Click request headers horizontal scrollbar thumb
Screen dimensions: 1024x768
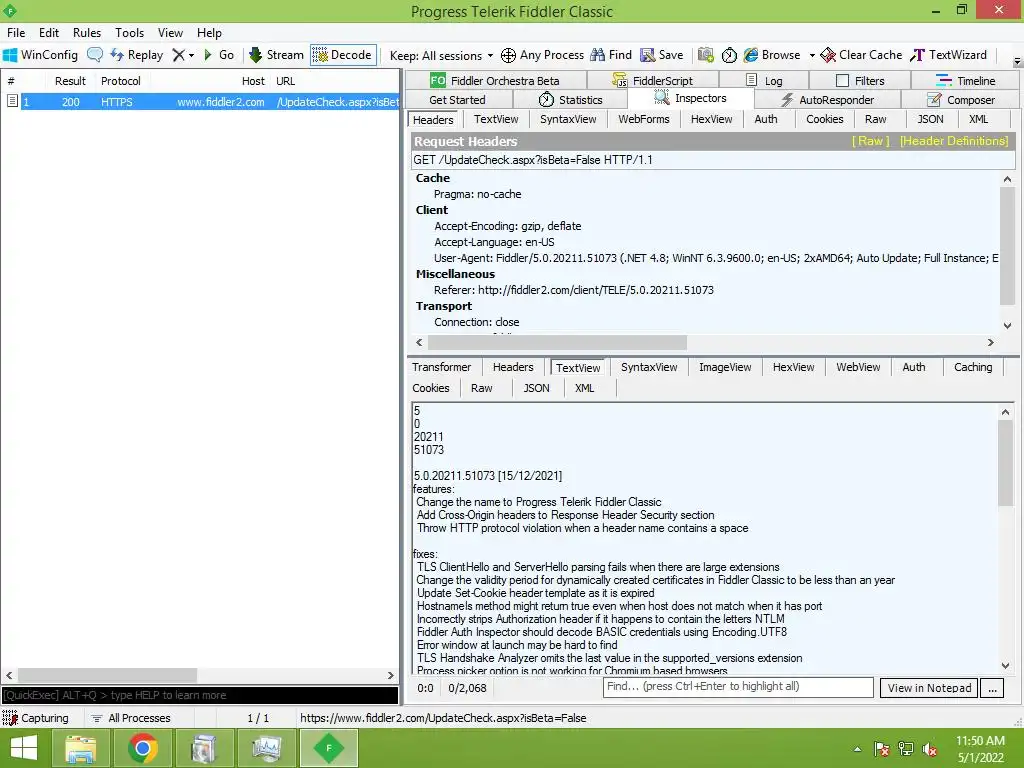click(557, 342)
